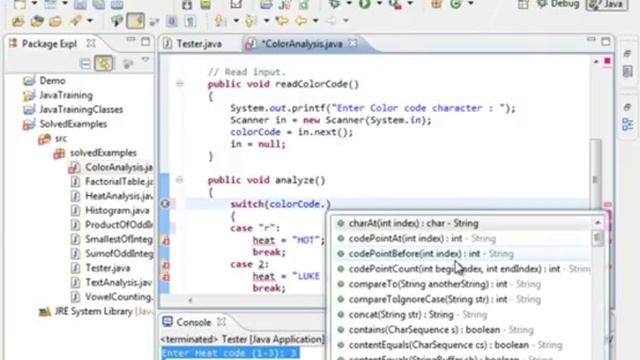Switch to the Debug perspective
Viewport: 640px width, 360px height.
[x=558, y=4]
